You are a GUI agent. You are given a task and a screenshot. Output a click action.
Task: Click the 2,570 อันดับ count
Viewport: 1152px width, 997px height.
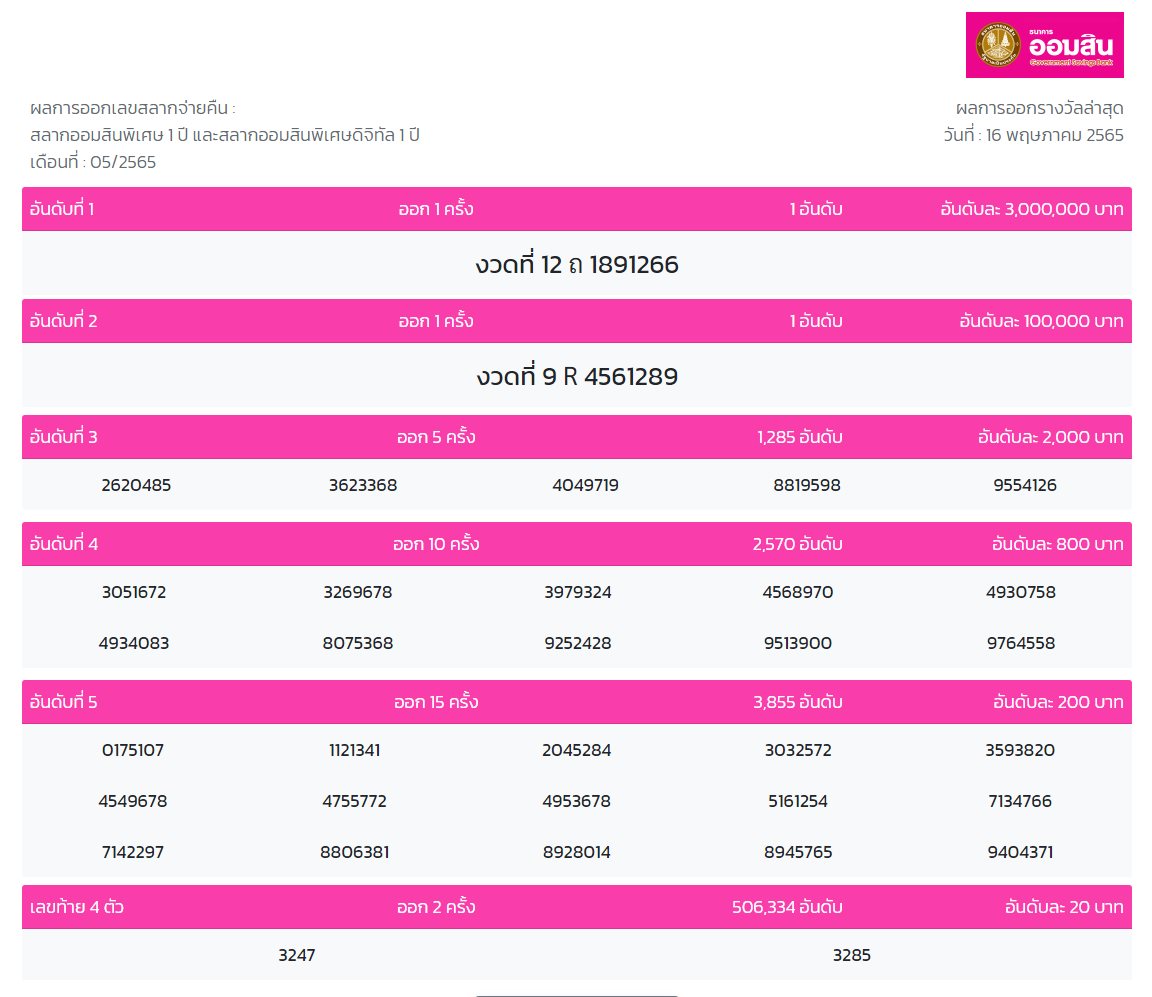pos(797,544)
